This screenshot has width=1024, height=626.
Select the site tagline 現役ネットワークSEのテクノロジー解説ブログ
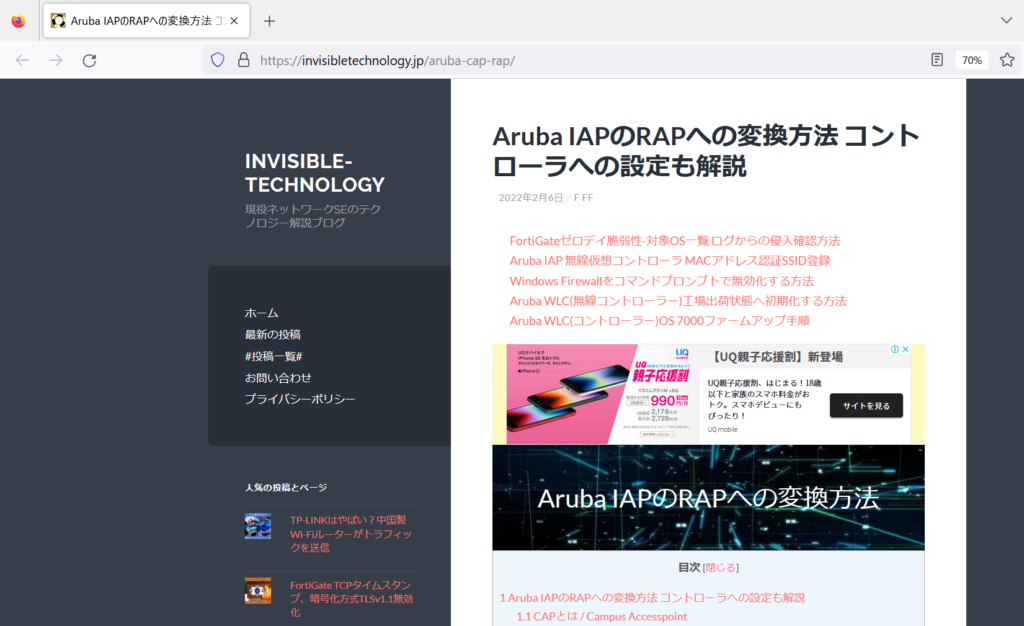tap(313, 216)
